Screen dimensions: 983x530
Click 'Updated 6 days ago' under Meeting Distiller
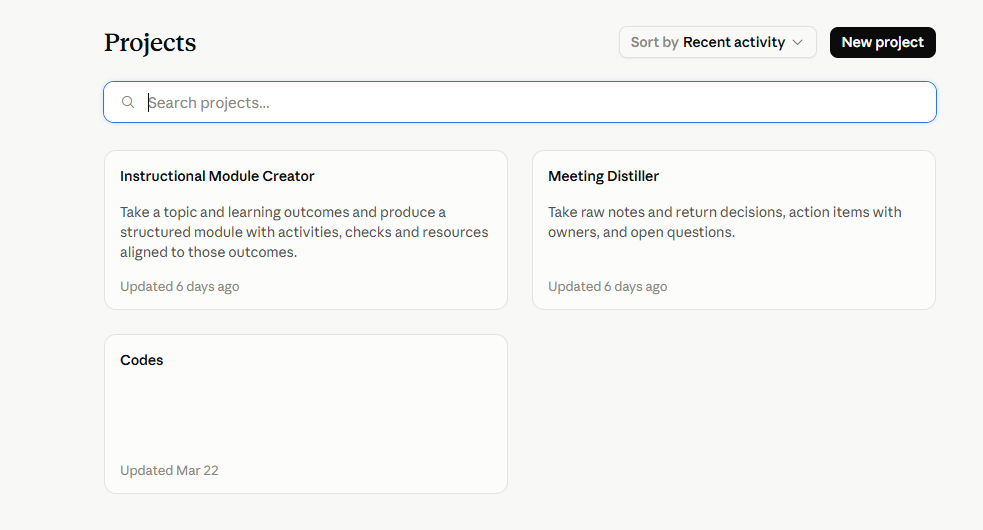607,287
